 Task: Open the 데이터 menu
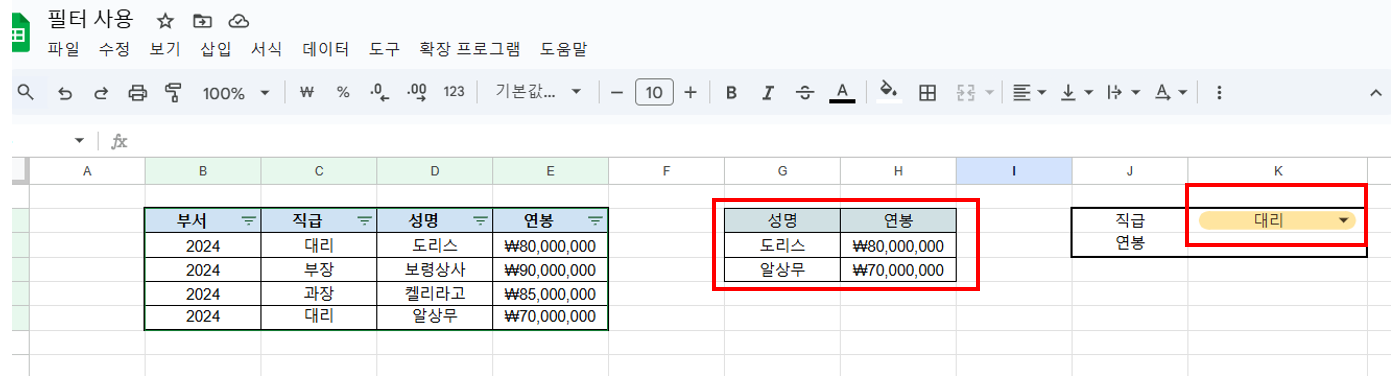coord(326,48)
